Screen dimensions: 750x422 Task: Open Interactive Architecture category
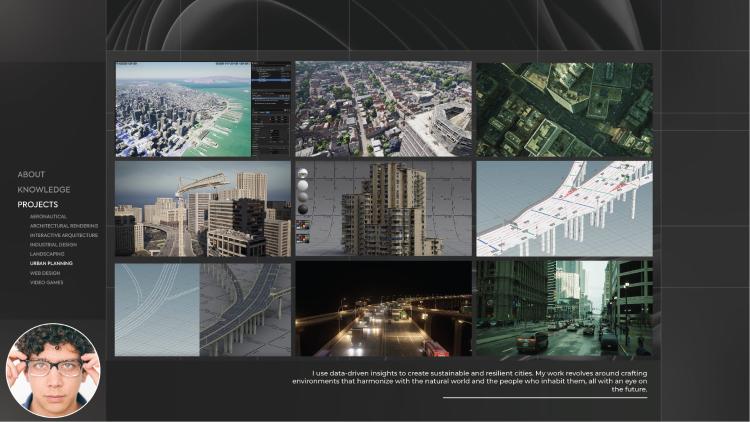64,235
